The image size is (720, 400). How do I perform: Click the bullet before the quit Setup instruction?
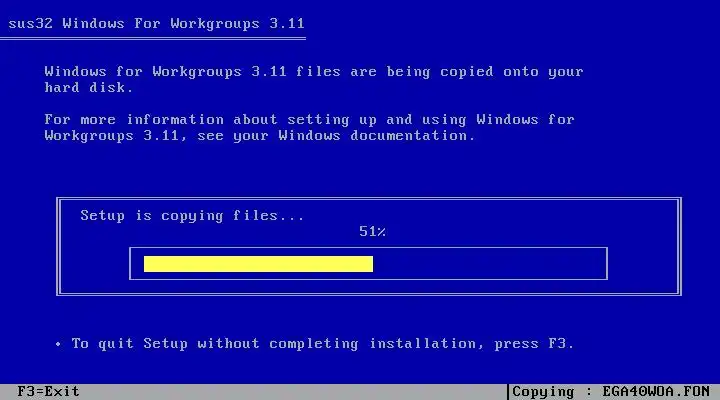pos(58,344)
